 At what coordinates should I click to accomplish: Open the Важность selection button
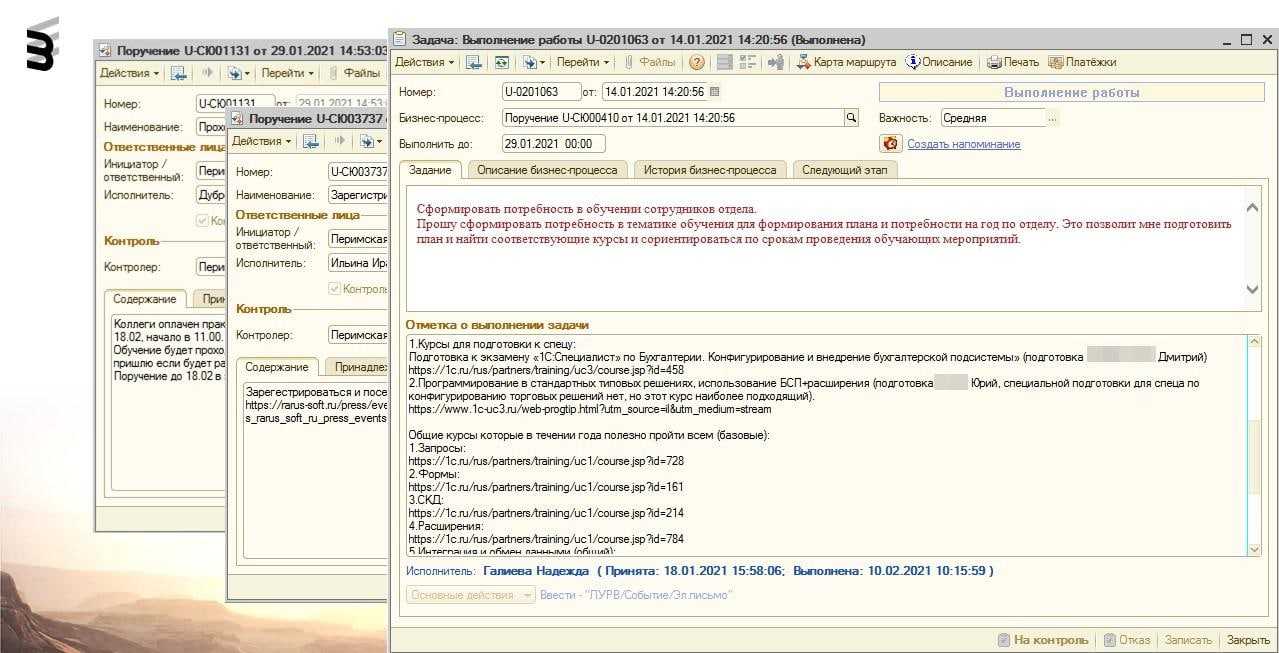1051,118
